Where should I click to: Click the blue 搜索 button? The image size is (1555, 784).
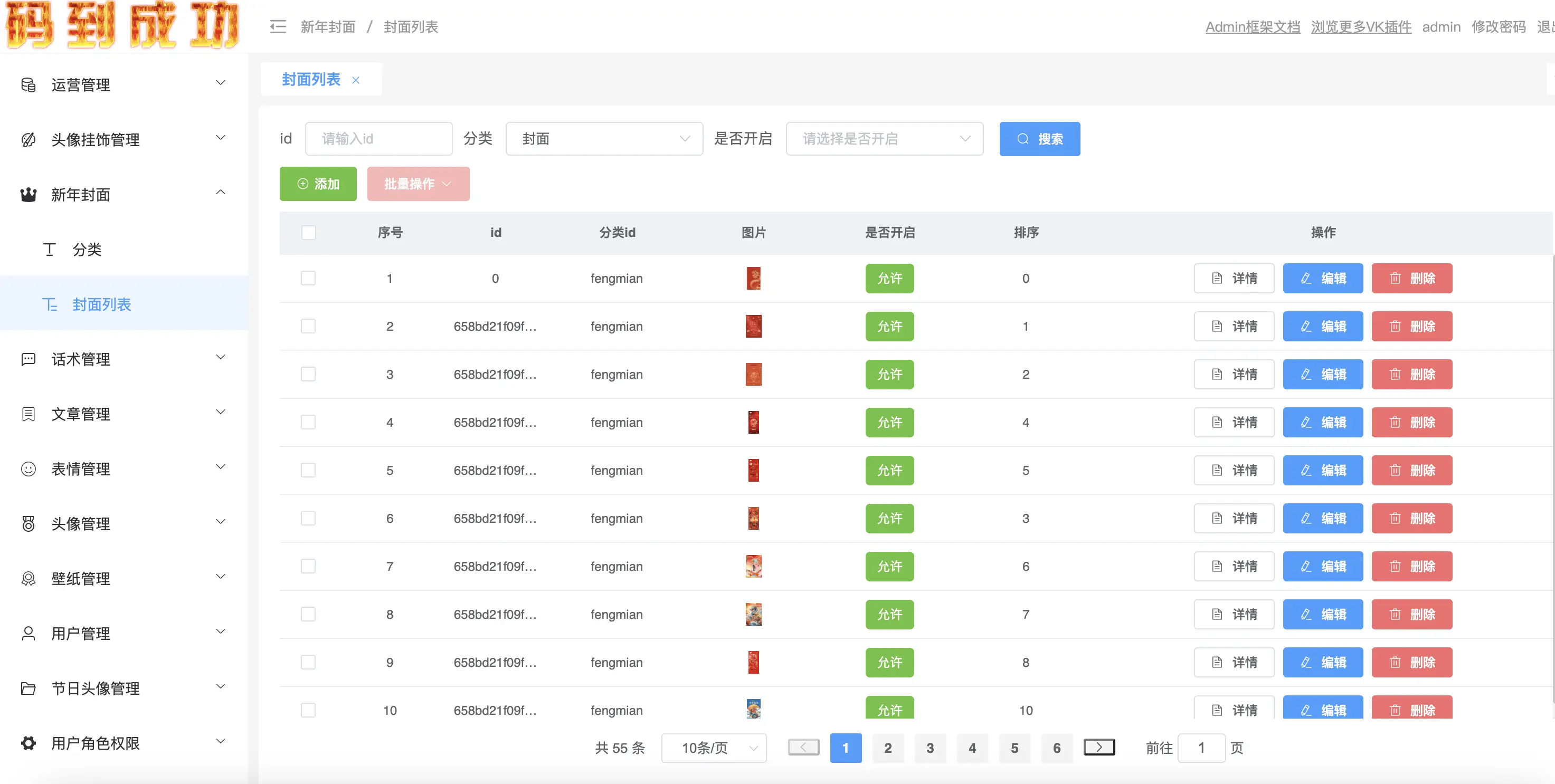[x=1039, y=139]
